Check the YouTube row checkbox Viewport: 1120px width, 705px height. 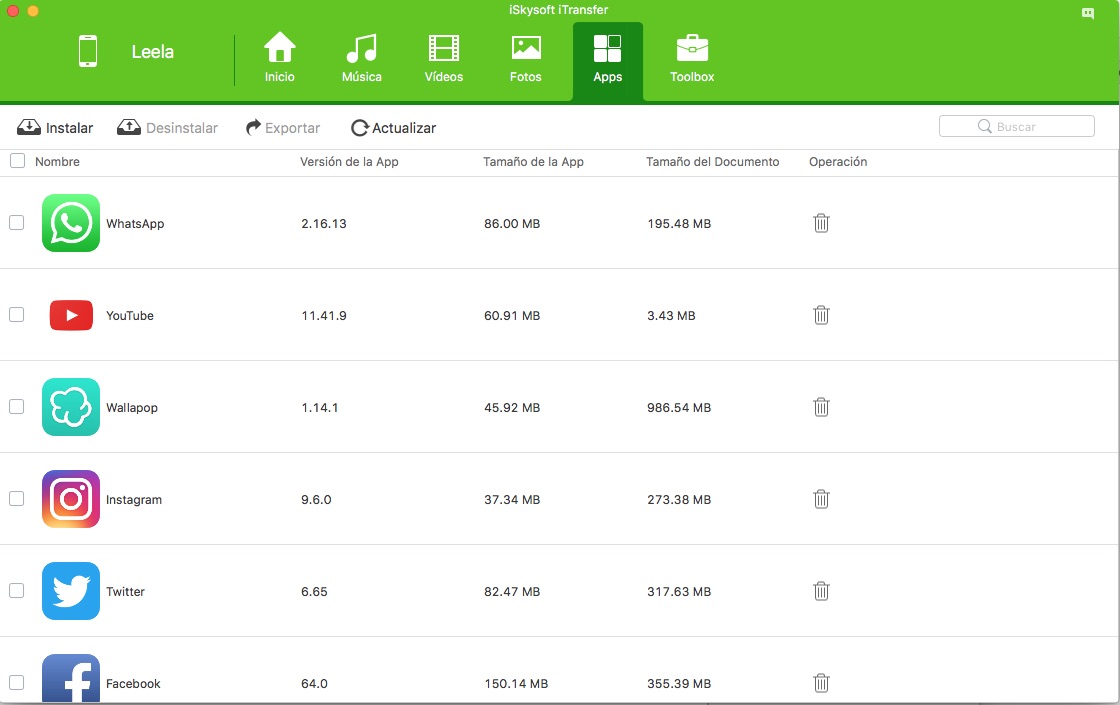(16, 315)
